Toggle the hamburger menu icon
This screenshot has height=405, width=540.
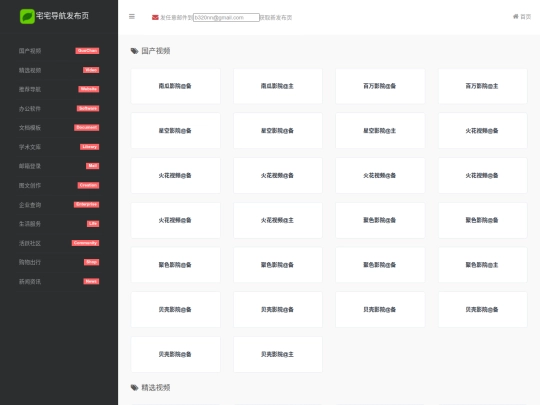point(132,17)
